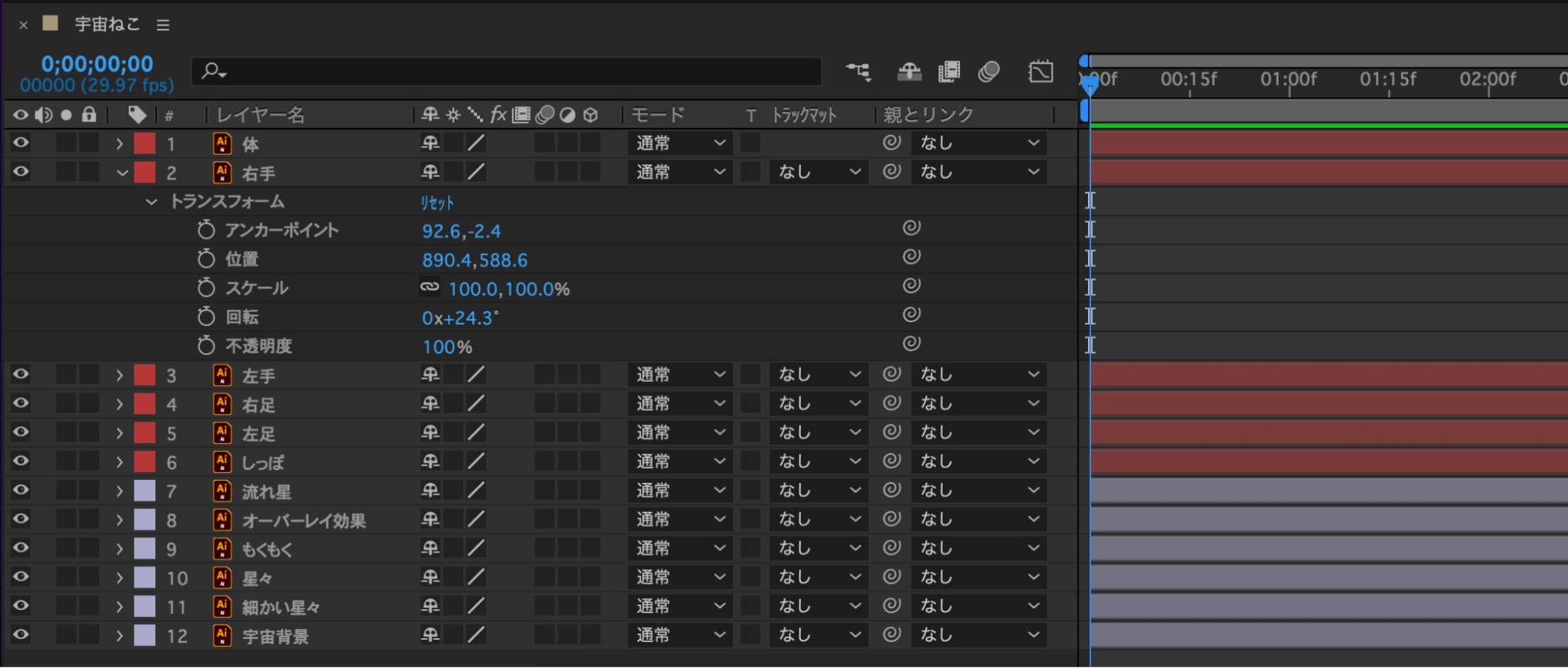Open the graph editor icon
This screenshot has width=1568, height=668.
[x=1041, y=72]
